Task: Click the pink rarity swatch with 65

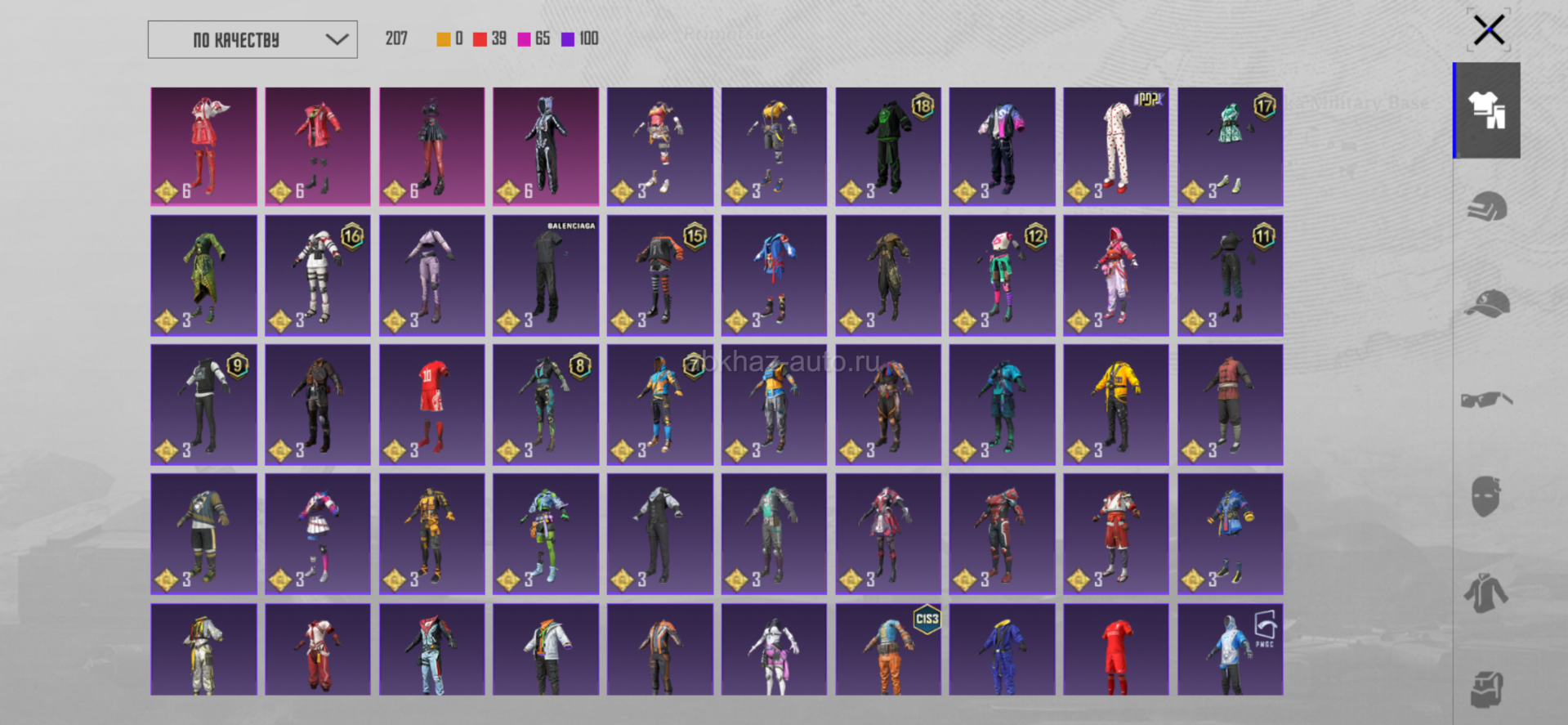Action: (525, 39)
